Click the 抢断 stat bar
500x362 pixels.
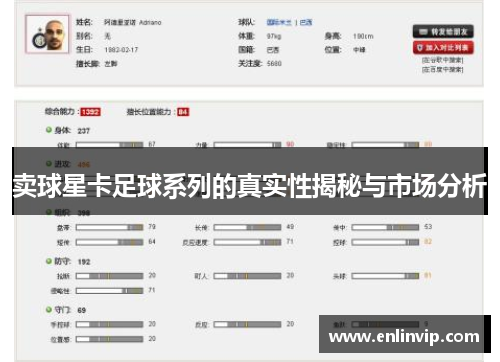(109, 276)
